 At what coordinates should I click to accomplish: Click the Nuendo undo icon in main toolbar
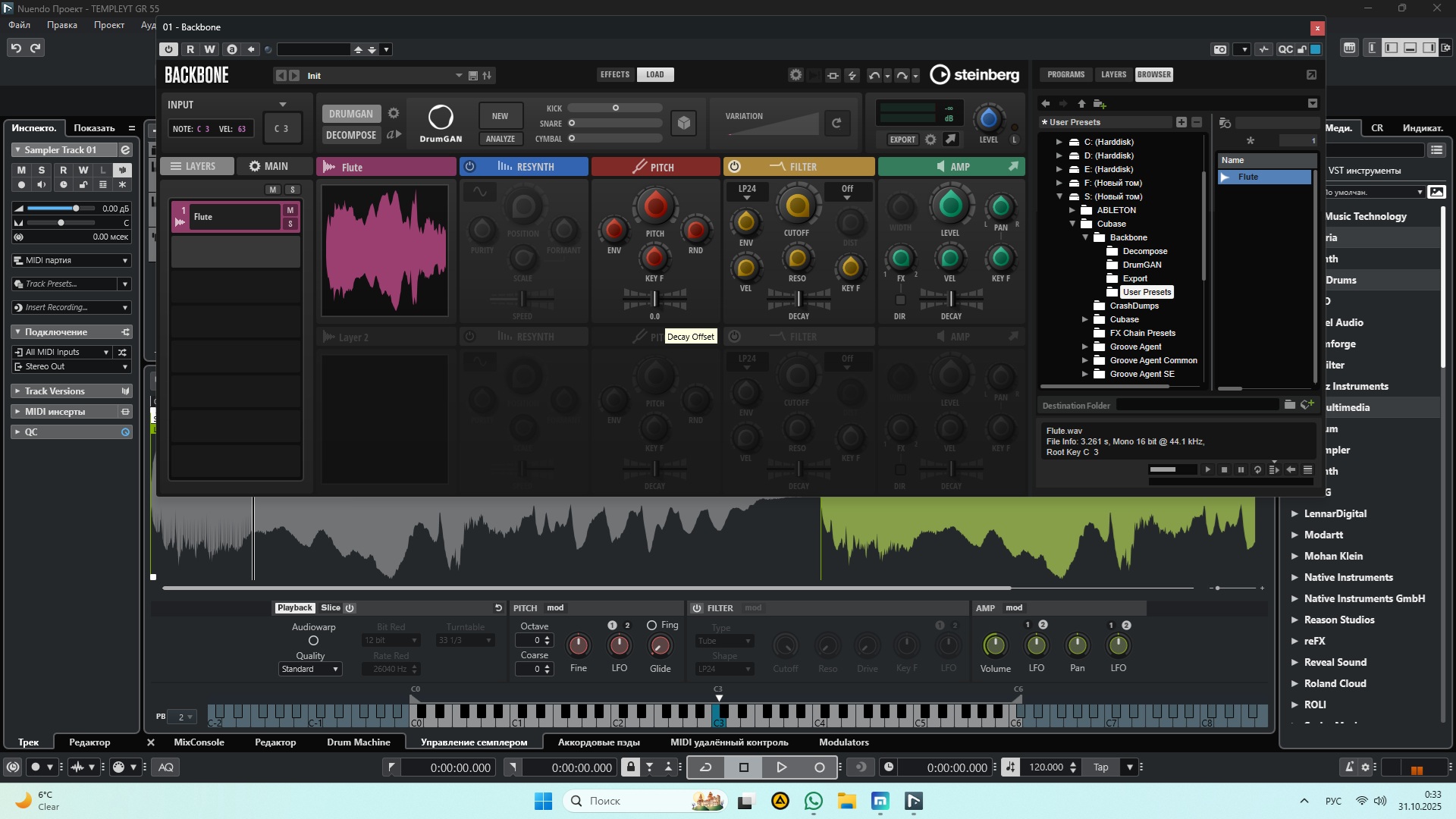(x=16, y=48)
